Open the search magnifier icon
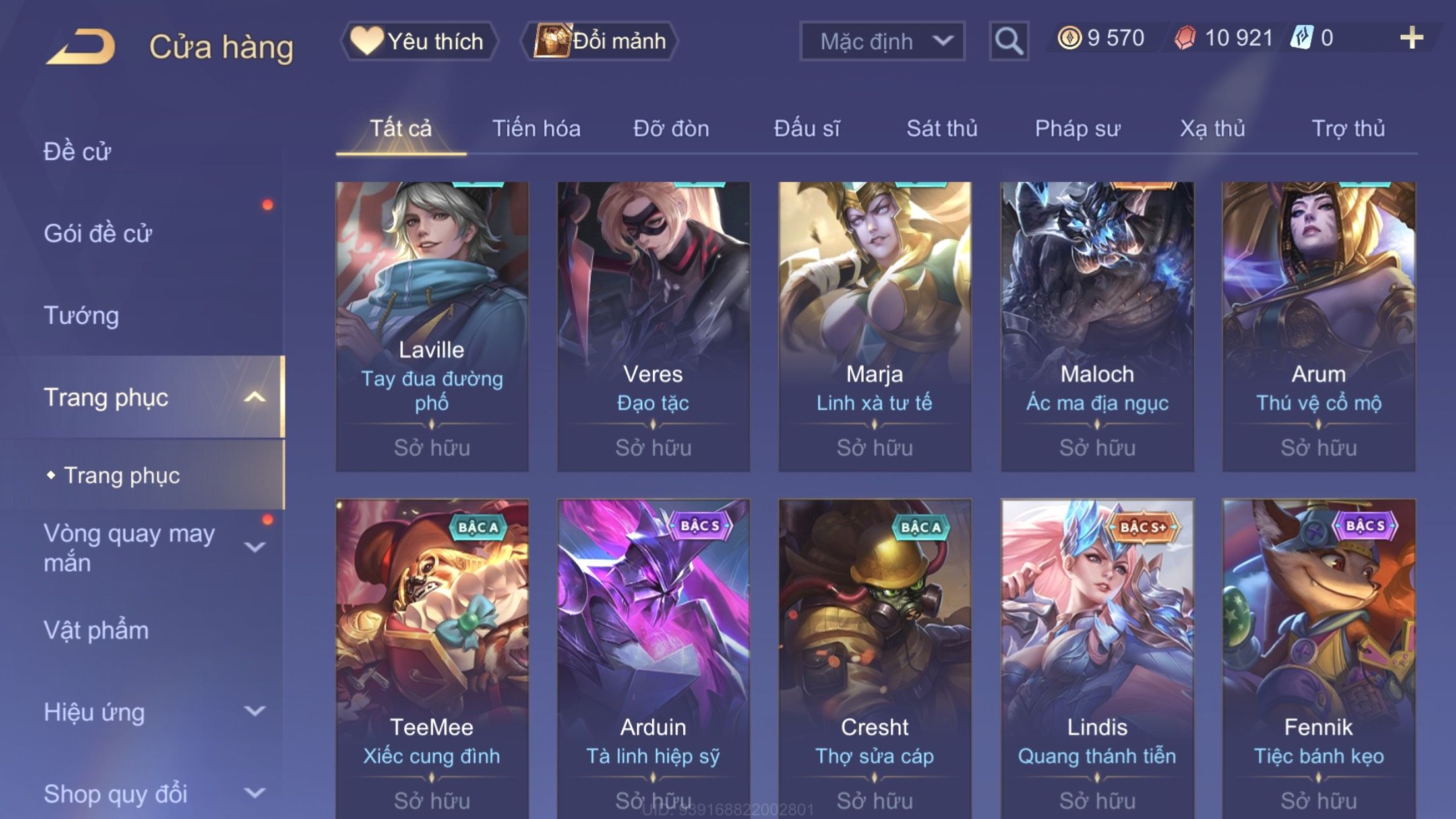1456x819 pixels. [1008, 41]
